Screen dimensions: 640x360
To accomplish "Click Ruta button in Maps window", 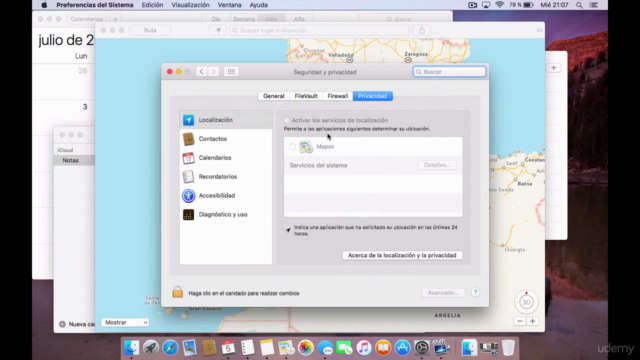I will (150, 30).
